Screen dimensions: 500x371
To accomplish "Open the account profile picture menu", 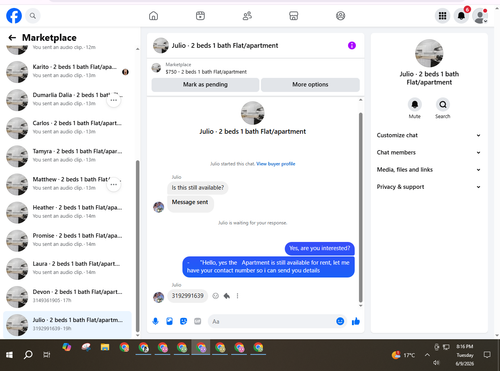I will (480, 16).
